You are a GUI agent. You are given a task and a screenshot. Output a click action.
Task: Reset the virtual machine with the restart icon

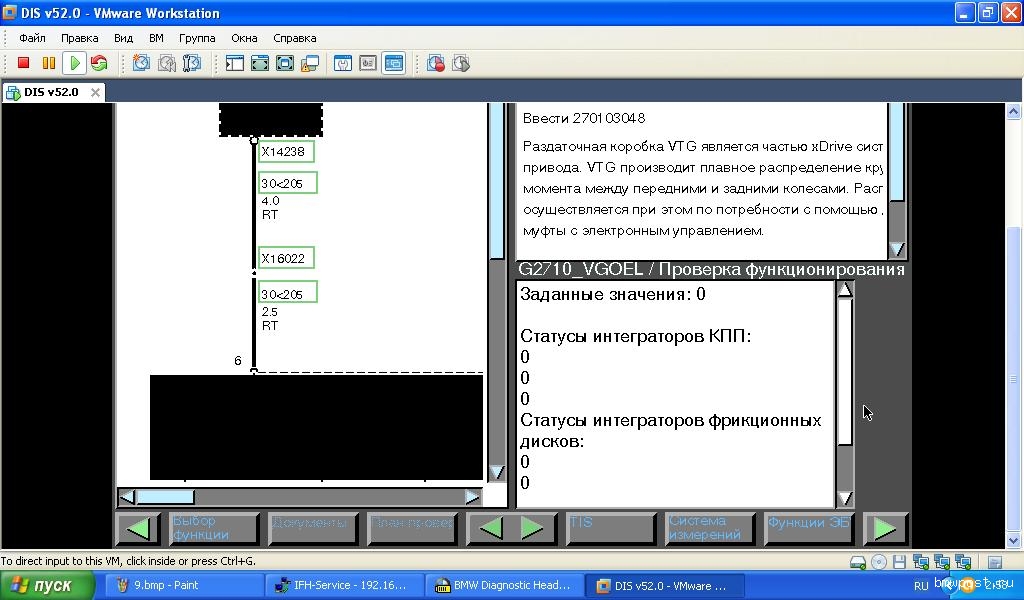pos(99,63)
